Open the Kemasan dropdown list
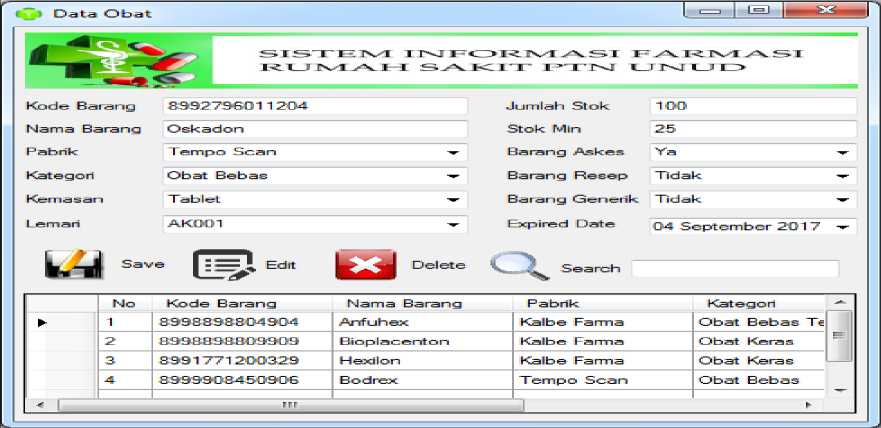The image size is (881, 428). pyautogui.click(x=453, y=200)
